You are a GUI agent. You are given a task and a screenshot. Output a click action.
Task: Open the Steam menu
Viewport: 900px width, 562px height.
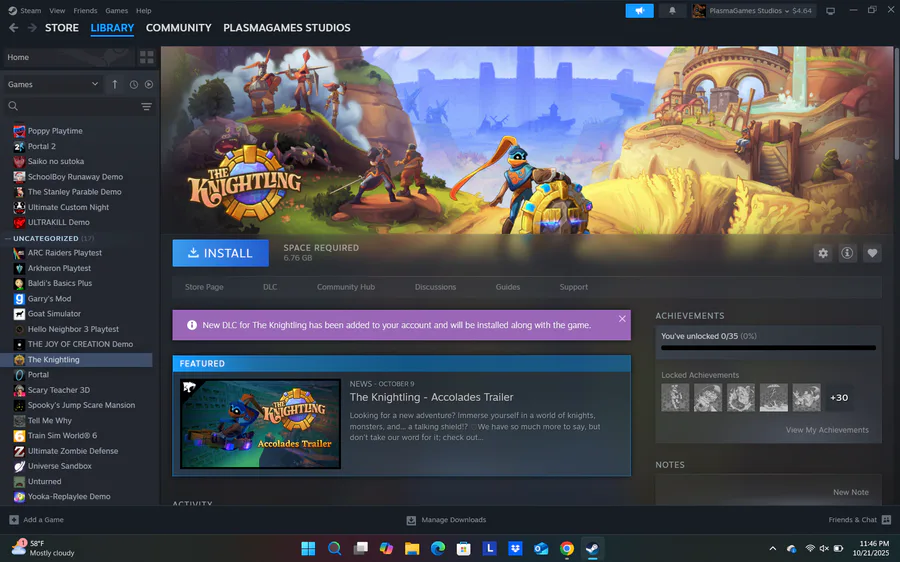pos(25,10)
